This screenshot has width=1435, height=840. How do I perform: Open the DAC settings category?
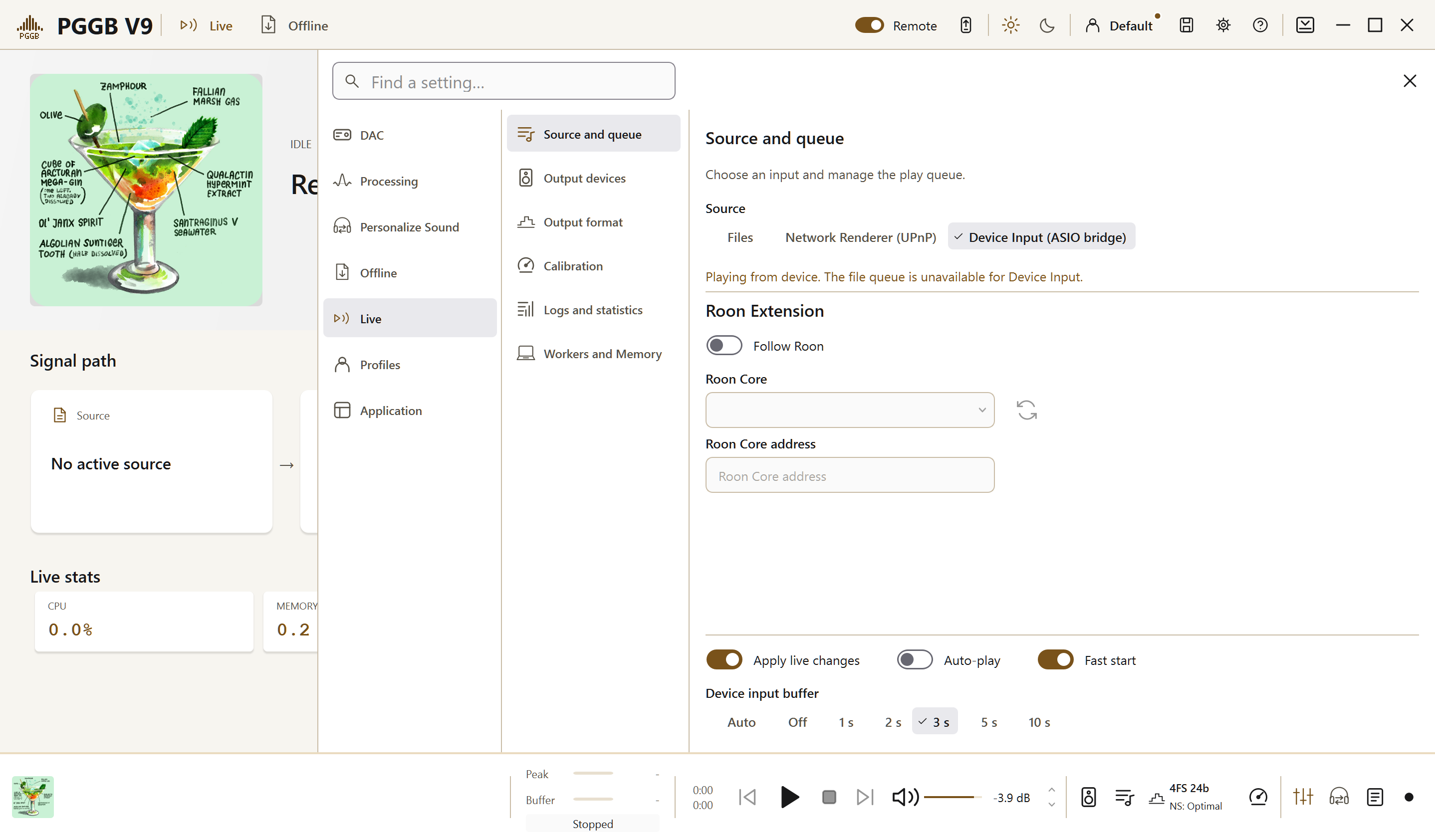click(x=410, y=135)
